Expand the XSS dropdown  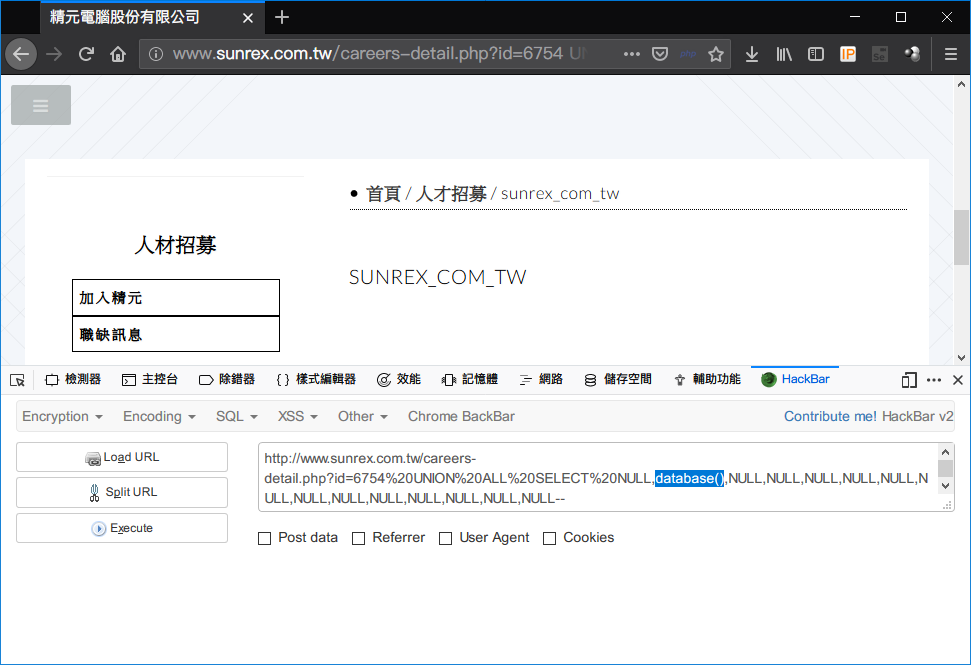click(298, 417)
